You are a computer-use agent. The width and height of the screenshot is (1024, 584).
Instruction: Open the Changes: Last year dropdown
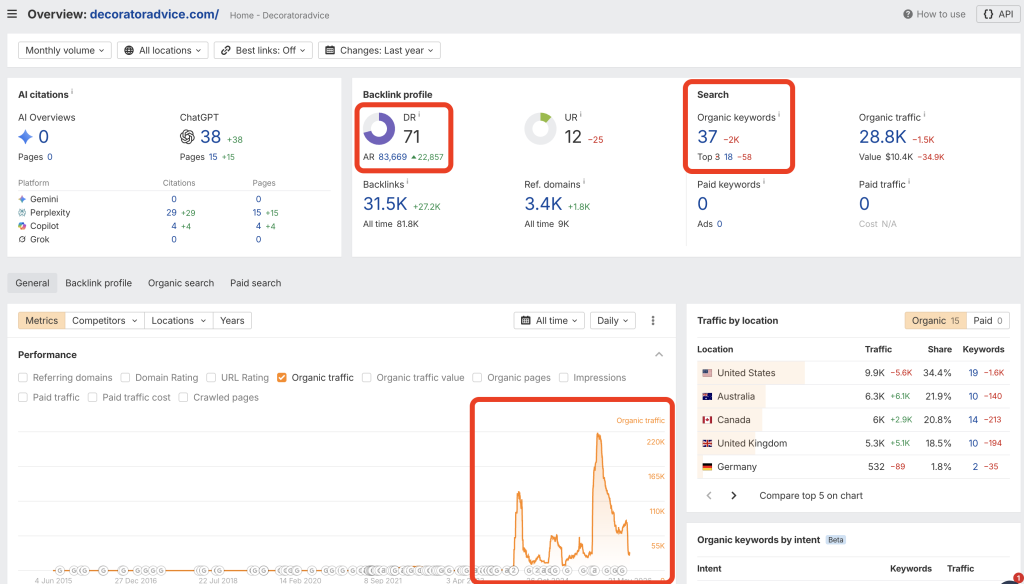click(x=379, y=50)
